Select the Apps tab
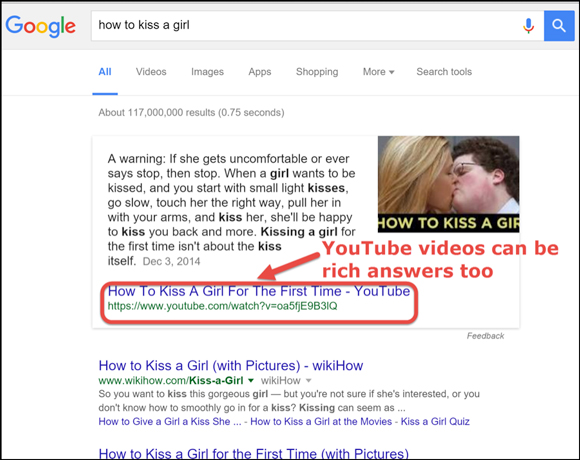580x460 pixels. point(260,72)
